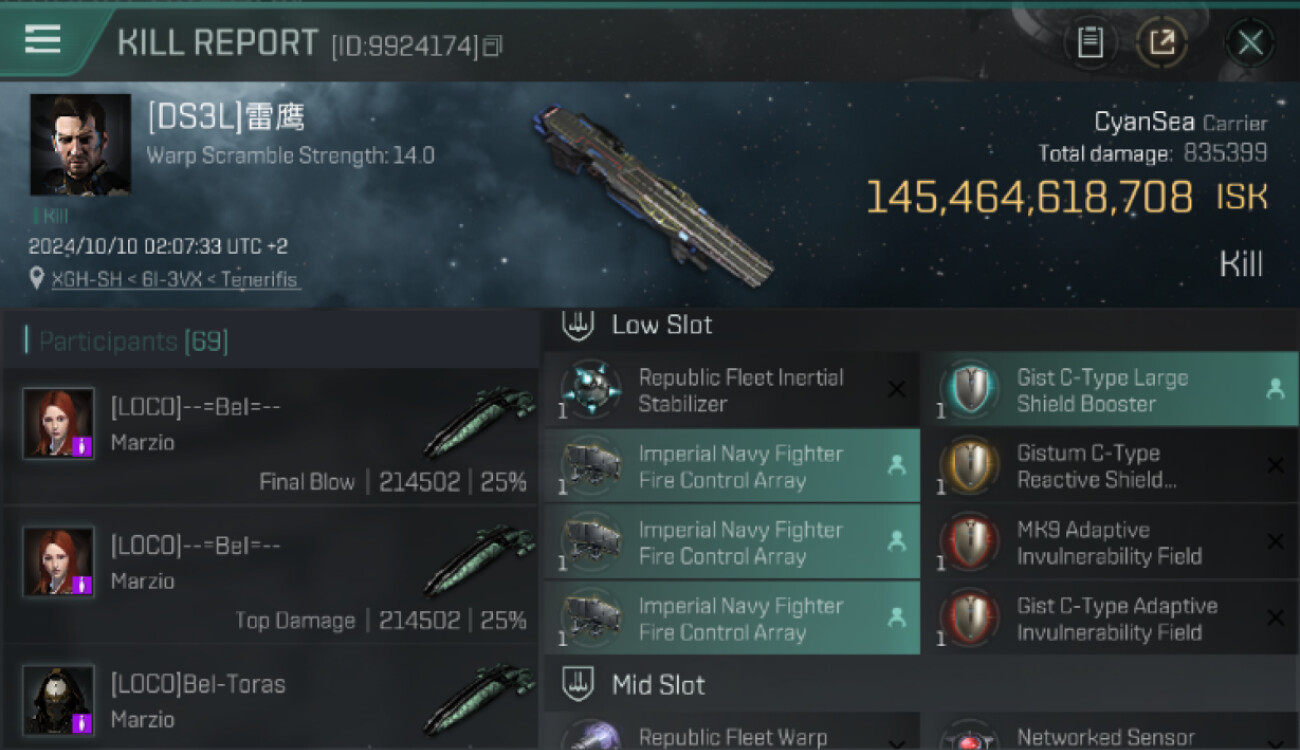The image size is (1300, 750).
Task: Click the location pin icon
Action: coord(37,279)
